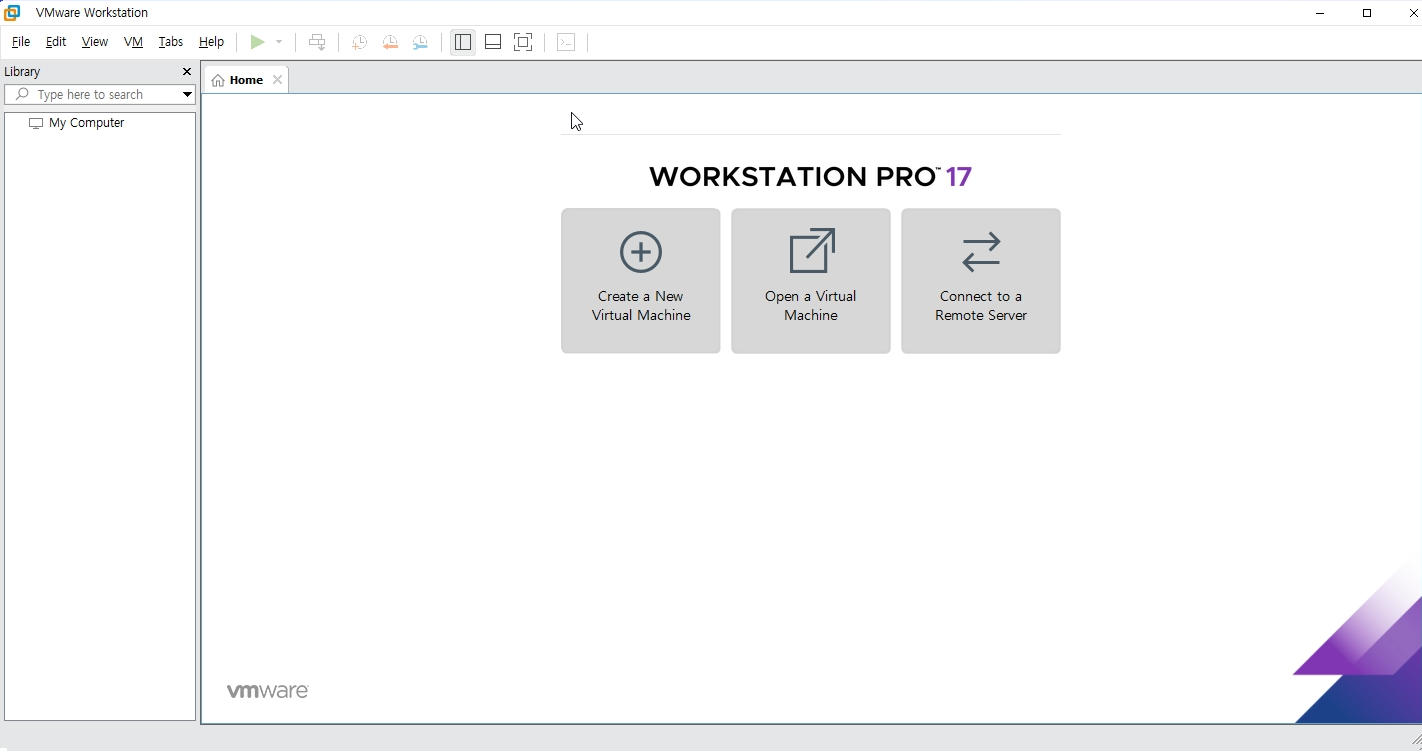Open the power options dropdown arrow
The height and width of the screenshot is (753, 1422).
(x=279, y=42)
